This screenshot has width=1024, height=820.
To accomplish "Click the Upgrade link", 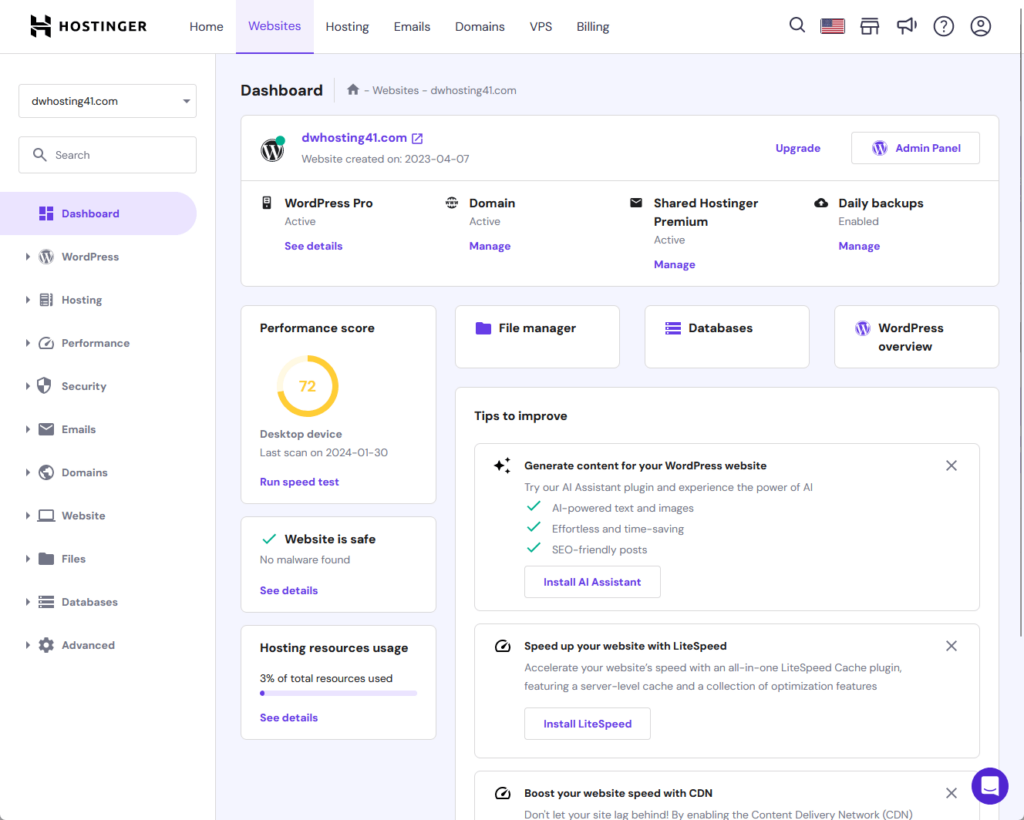I will [x=797, y=148].
